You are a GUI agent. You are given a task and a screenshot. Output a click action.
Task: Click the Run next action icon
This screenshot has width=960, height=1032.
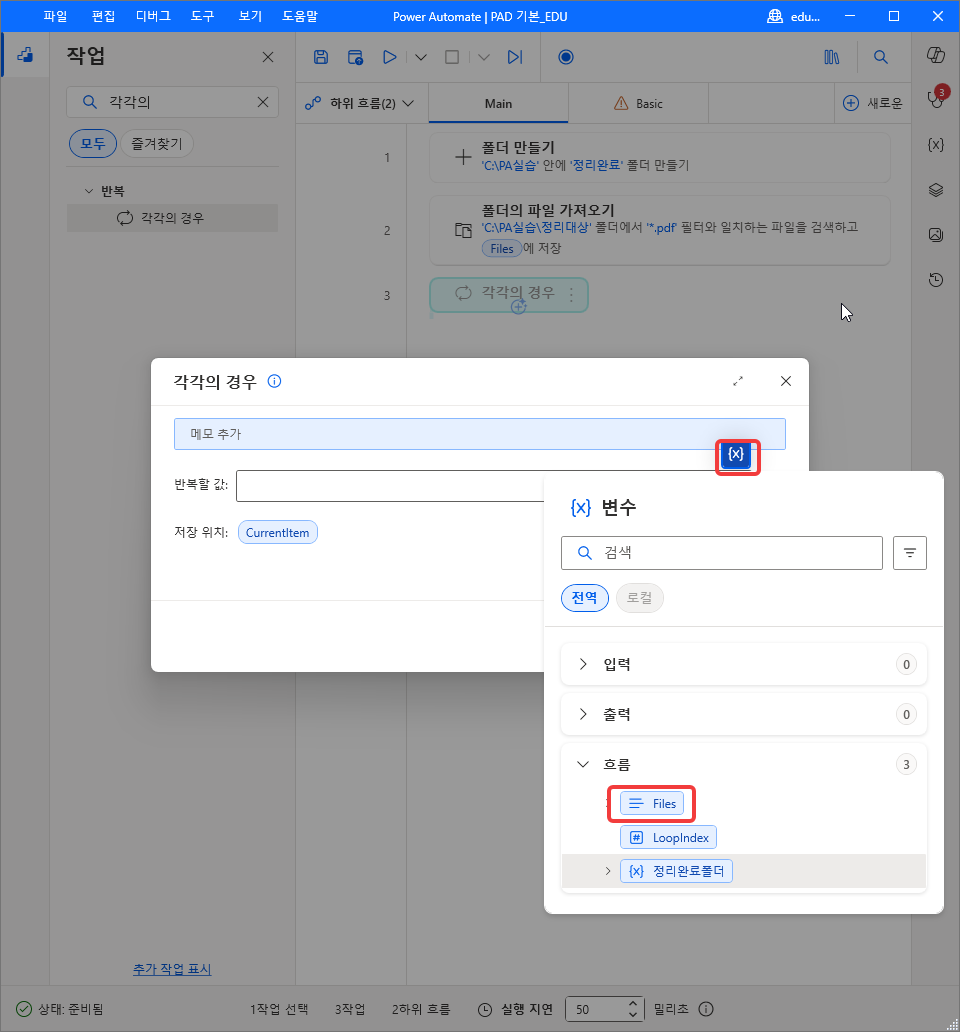pos(515,57)
